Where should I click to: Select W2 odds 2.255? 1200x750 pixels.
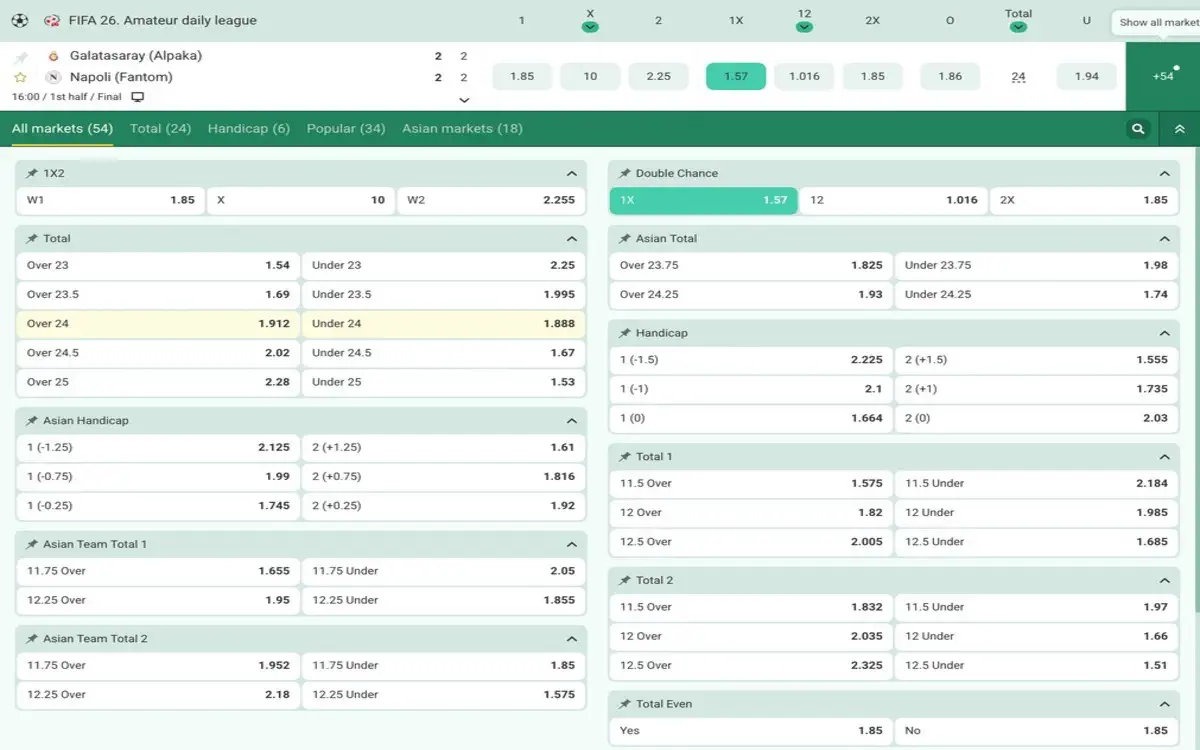click(491, 200)
